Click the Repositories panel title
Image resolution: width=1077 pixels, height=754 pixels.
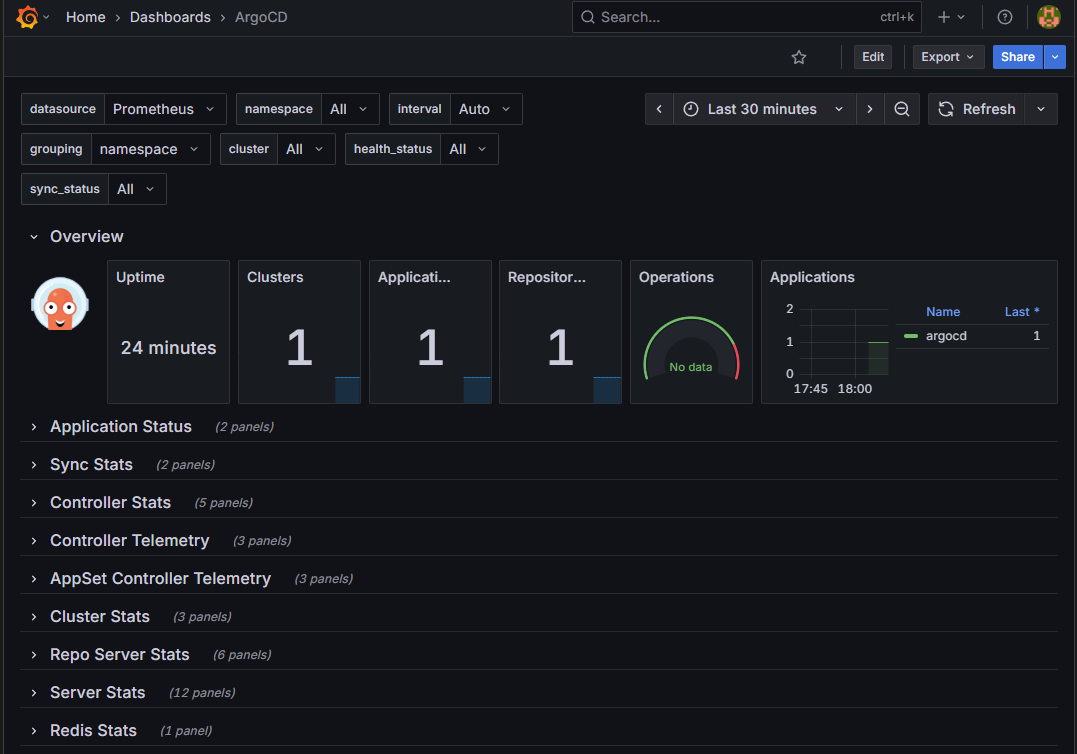click(547, 277)
